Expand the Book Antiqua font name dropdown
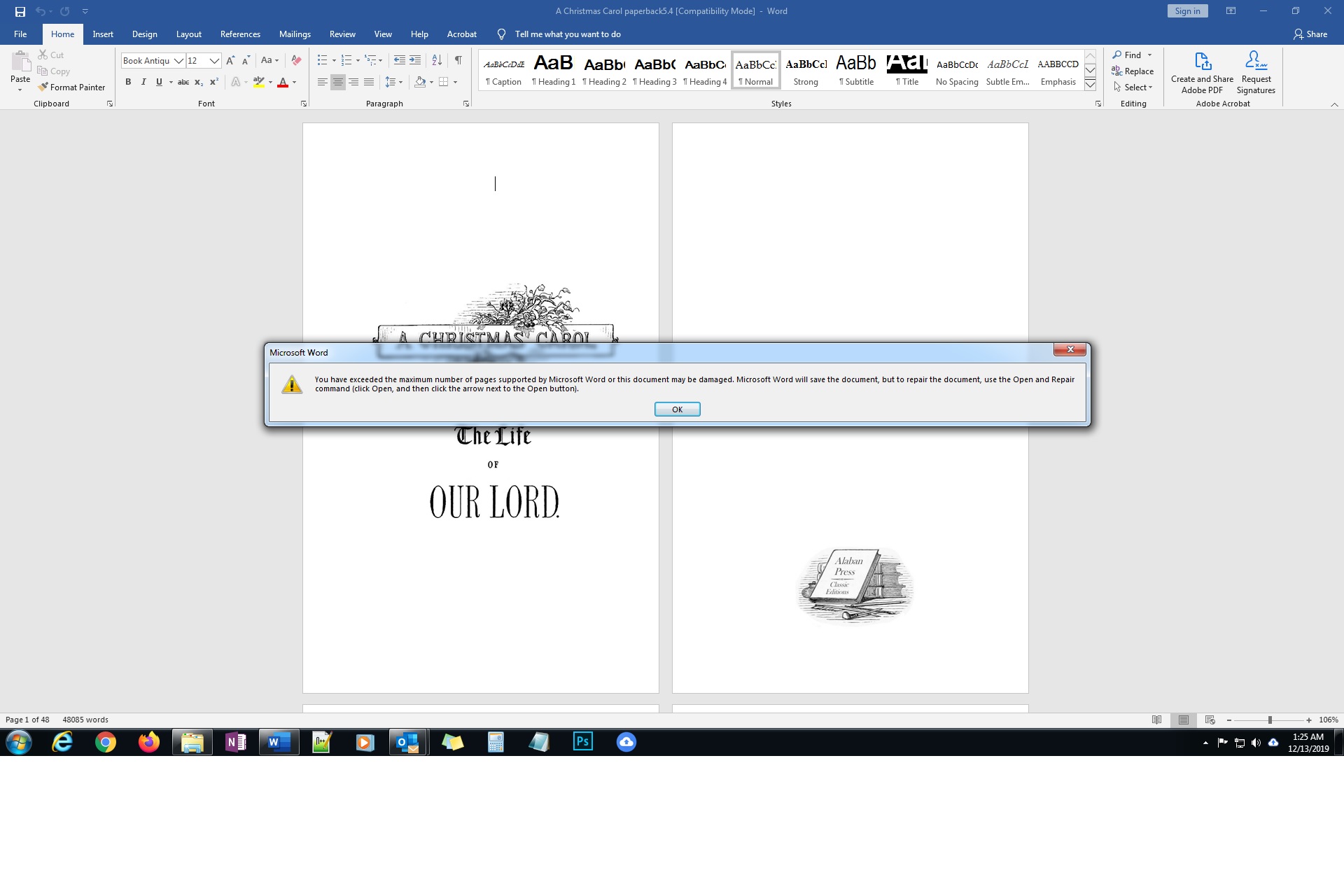The height and width of the screenshot is (896, 1344). 178,61
